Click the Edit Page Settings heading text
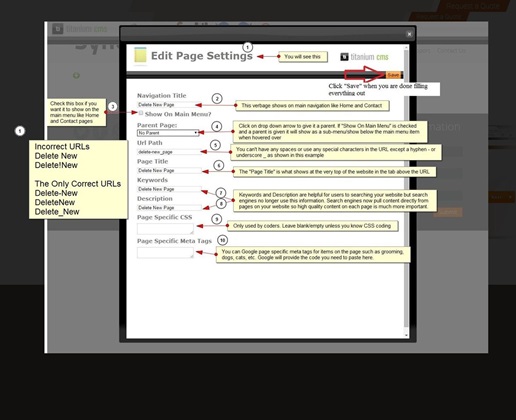The width and height of the screenshot is (516, 420). pos(202,56)
